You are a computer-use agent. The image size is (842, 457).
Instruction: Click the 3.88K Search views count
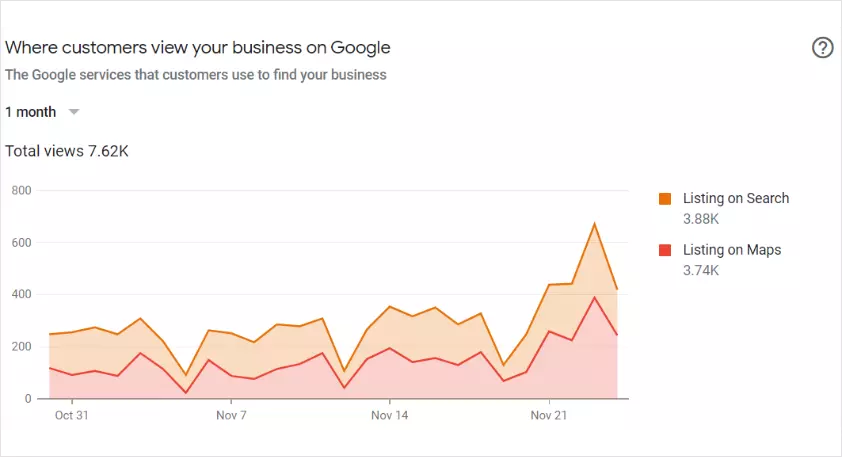703,218
